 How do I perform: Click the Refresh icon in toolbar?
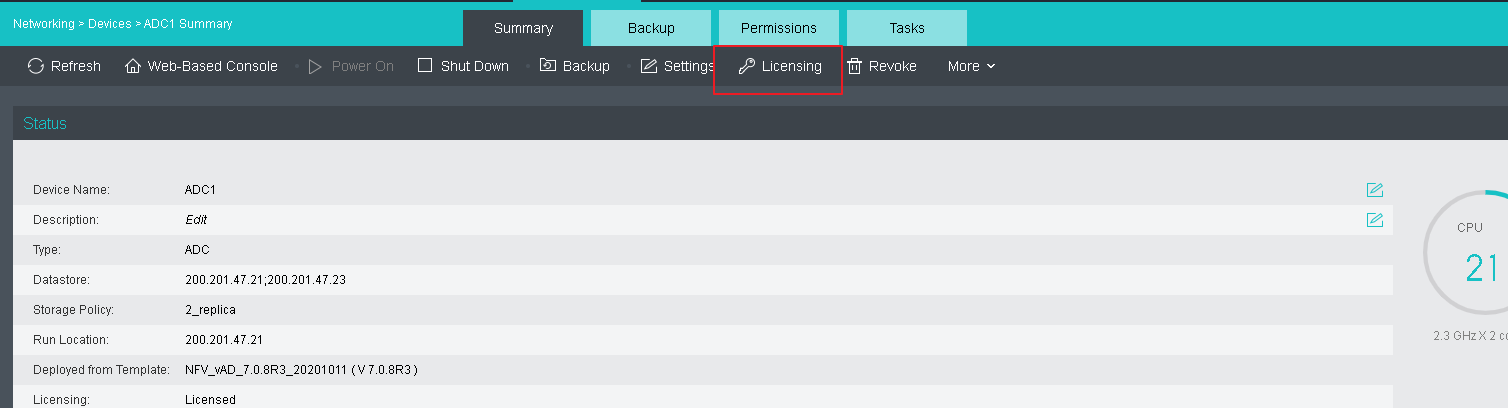(36, 66)
